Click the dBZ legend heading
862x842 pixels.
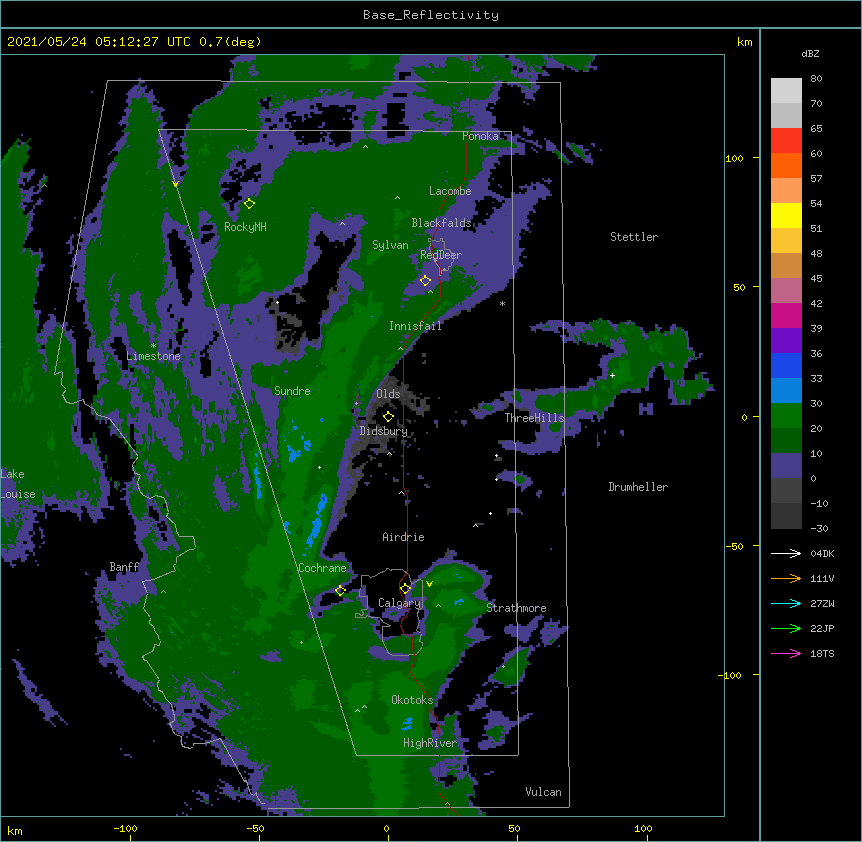pyautogui.click(x=810, y=54)
